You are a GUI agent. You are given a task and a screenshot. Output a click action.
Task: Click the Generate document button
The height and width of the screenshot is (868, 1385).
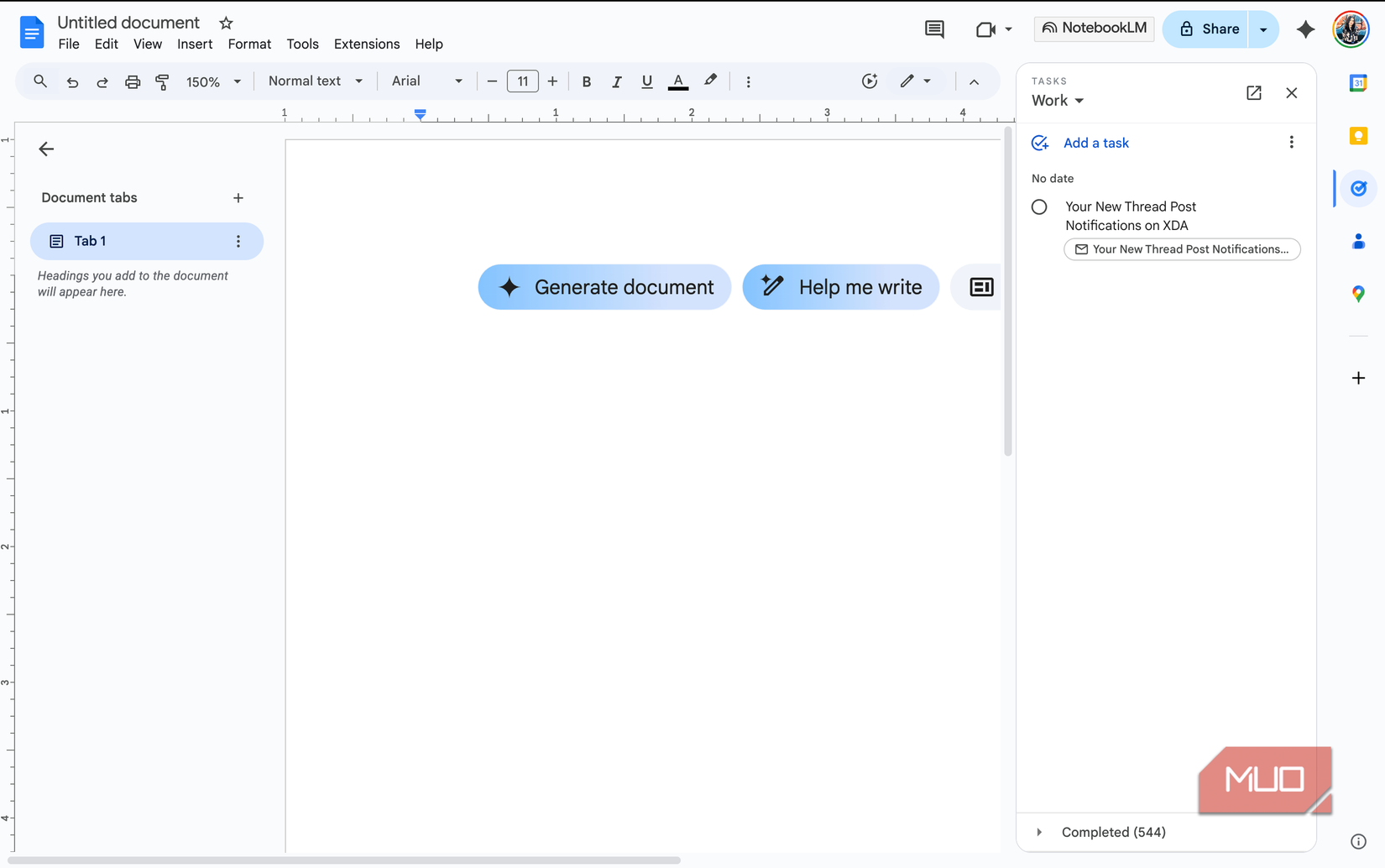tap(604, 287)
